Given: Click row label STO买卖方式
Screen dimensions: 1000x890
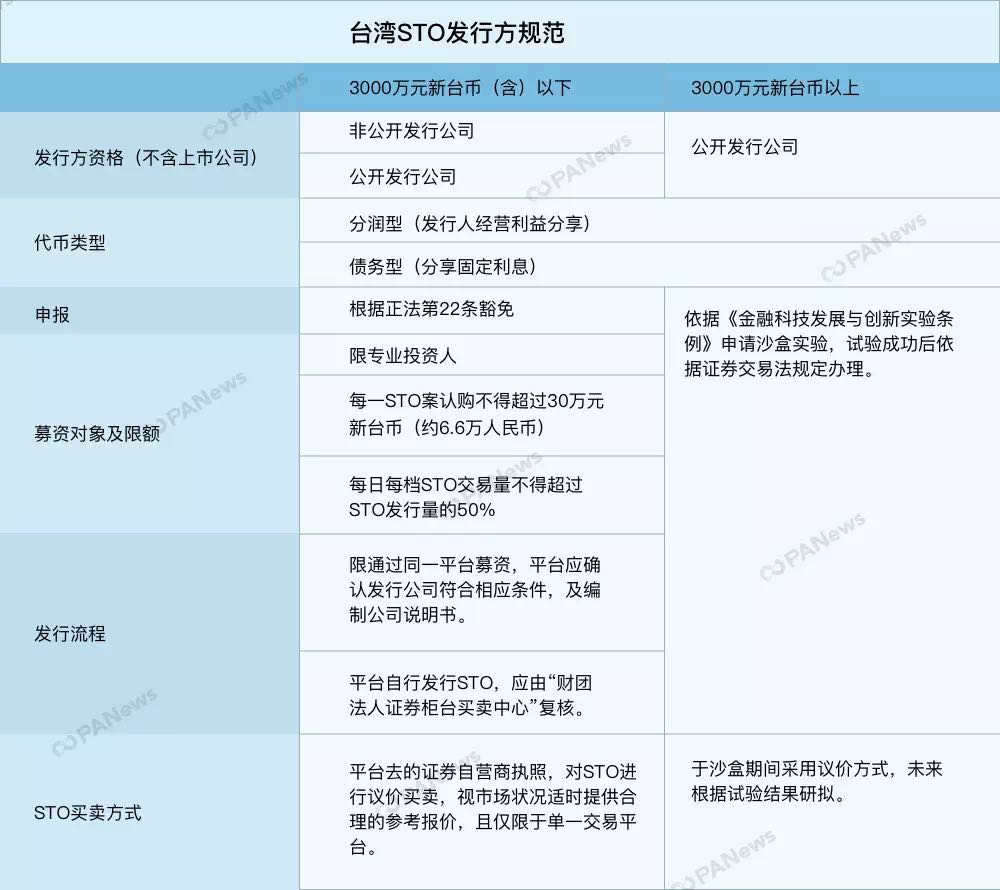Looking at the screenshot, I should (x=87, y=813).
